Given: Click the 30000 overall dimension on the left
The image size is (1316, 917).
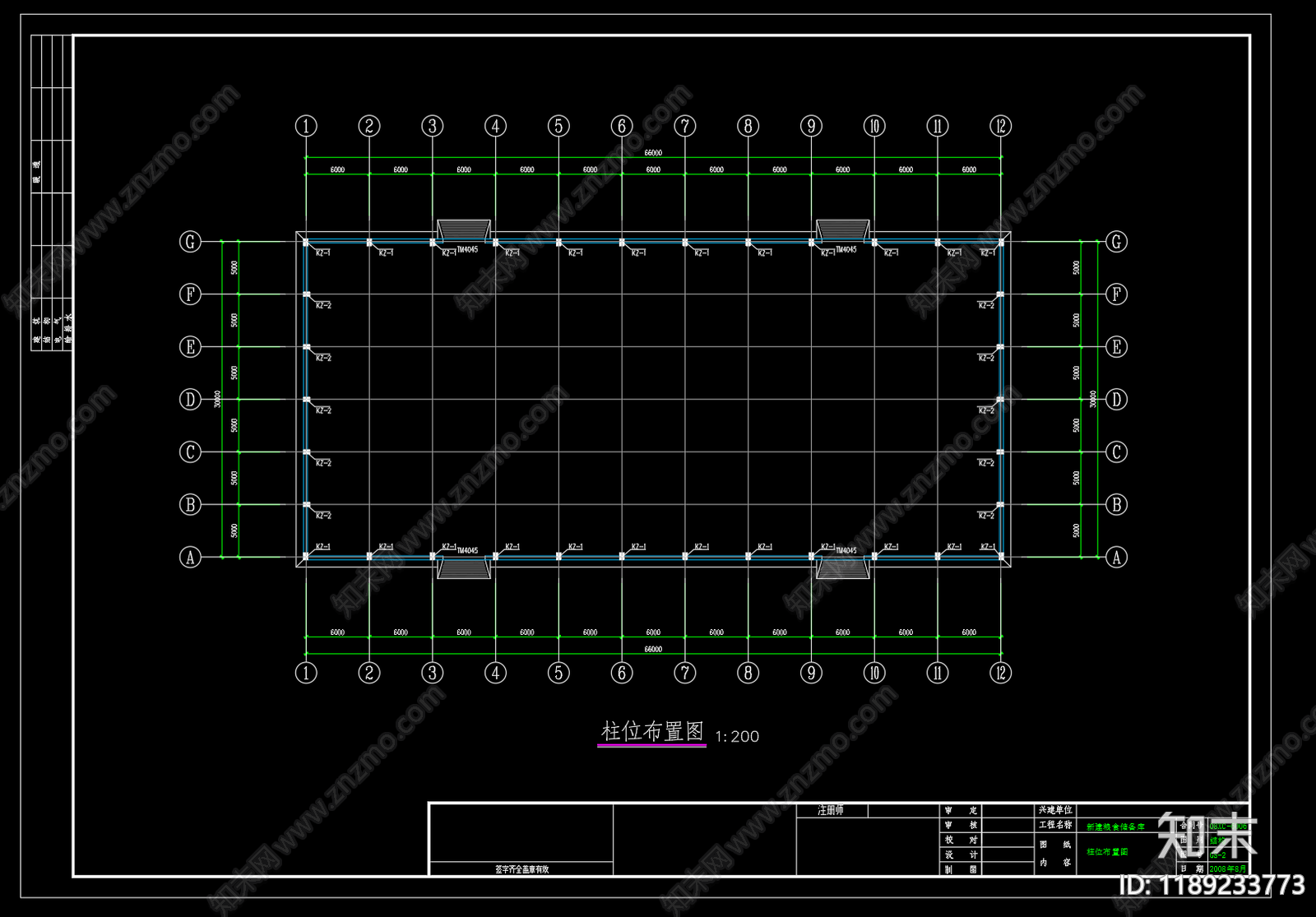Looking at the screenshot, I should pos(217,399).
